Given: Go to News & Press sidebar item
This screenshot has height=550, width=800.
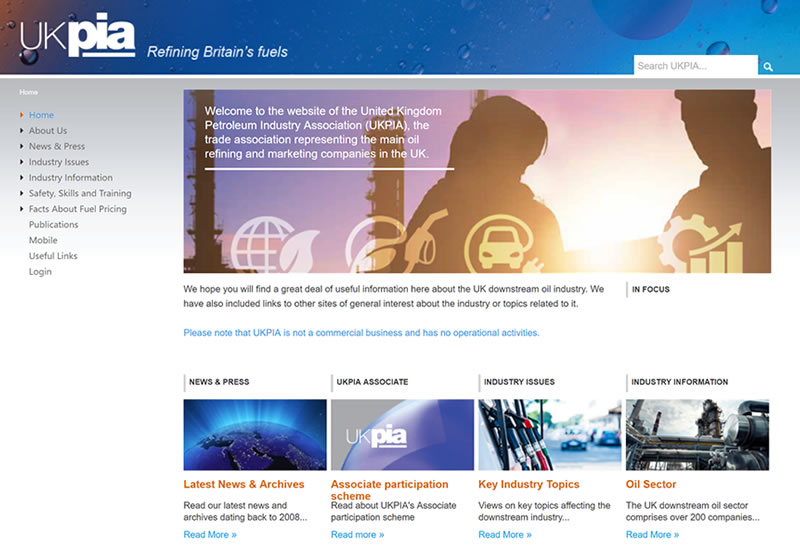Looking at the screenshot, I should [57, 146].
